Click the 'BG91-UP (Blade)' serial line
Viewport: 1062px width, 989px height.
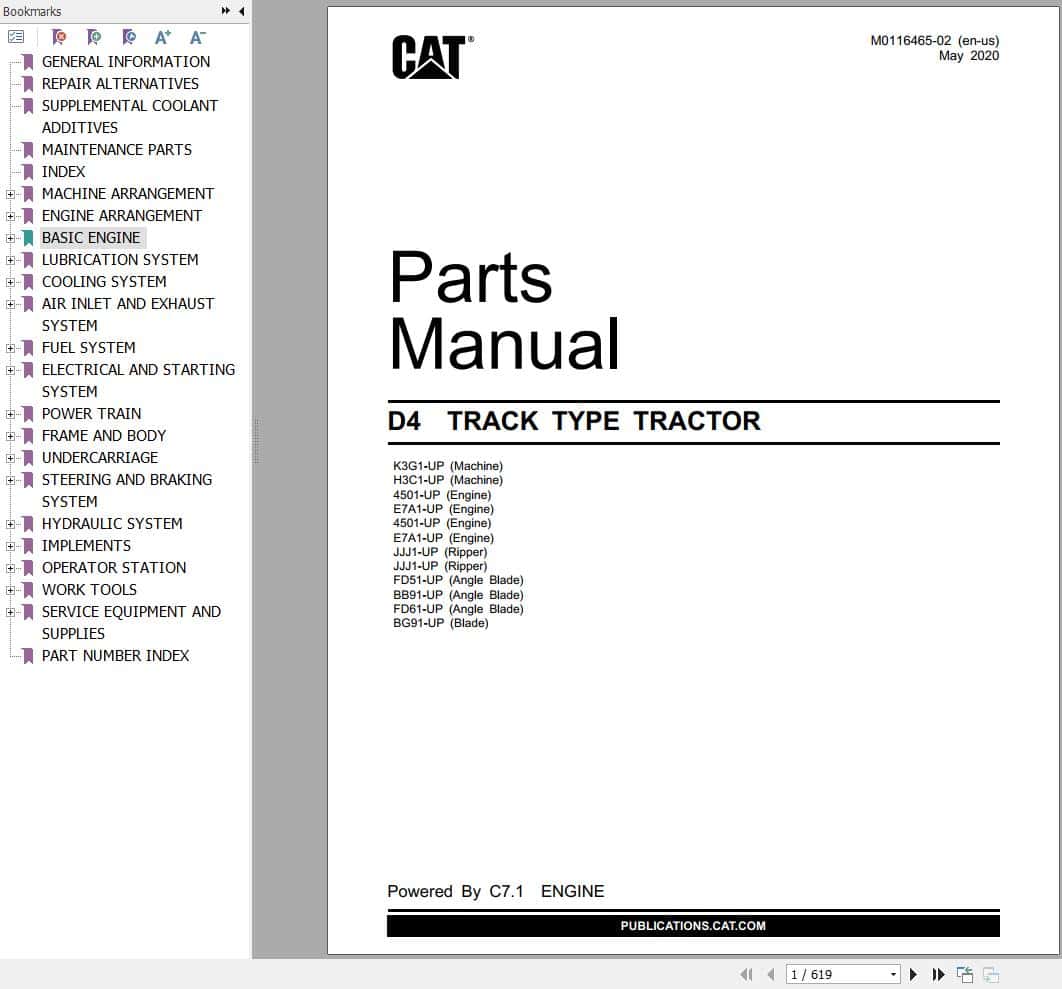[x=441, y=623]
